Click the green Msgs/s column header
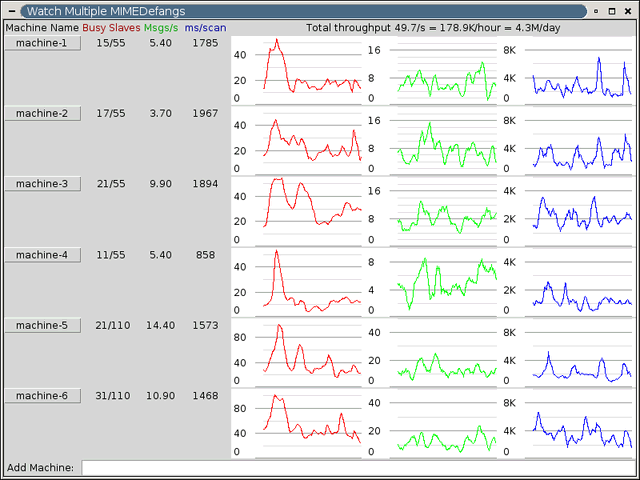 point(162,28)
